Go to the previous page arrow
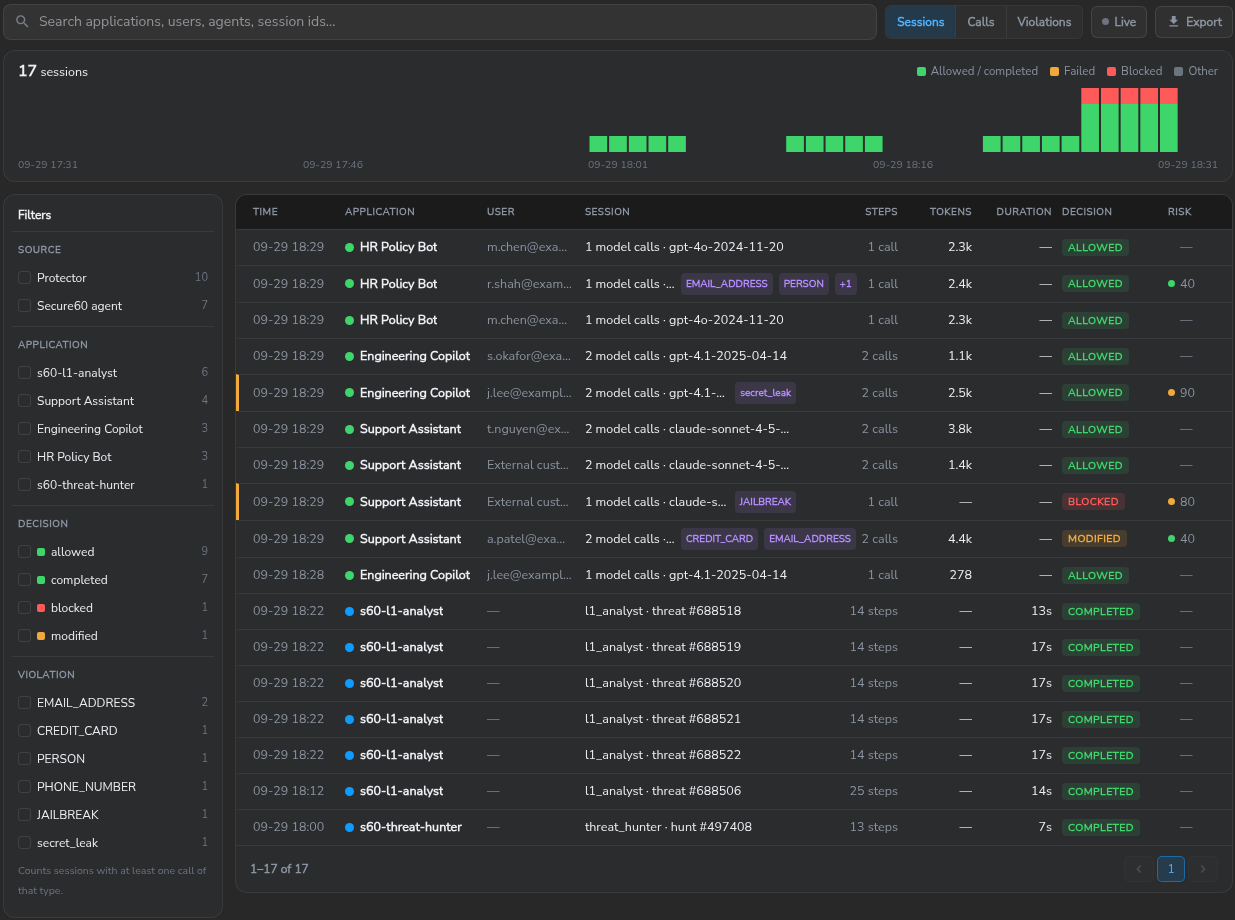1235x920 pixels. click(x=1138, y=869)
